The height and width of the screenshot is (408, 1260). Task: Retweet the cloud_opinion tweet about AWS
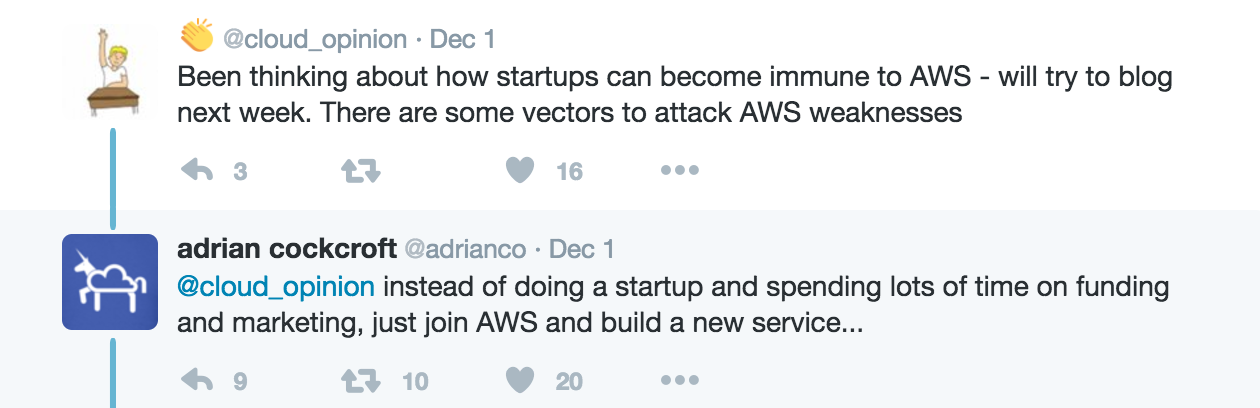click(360, 172)
